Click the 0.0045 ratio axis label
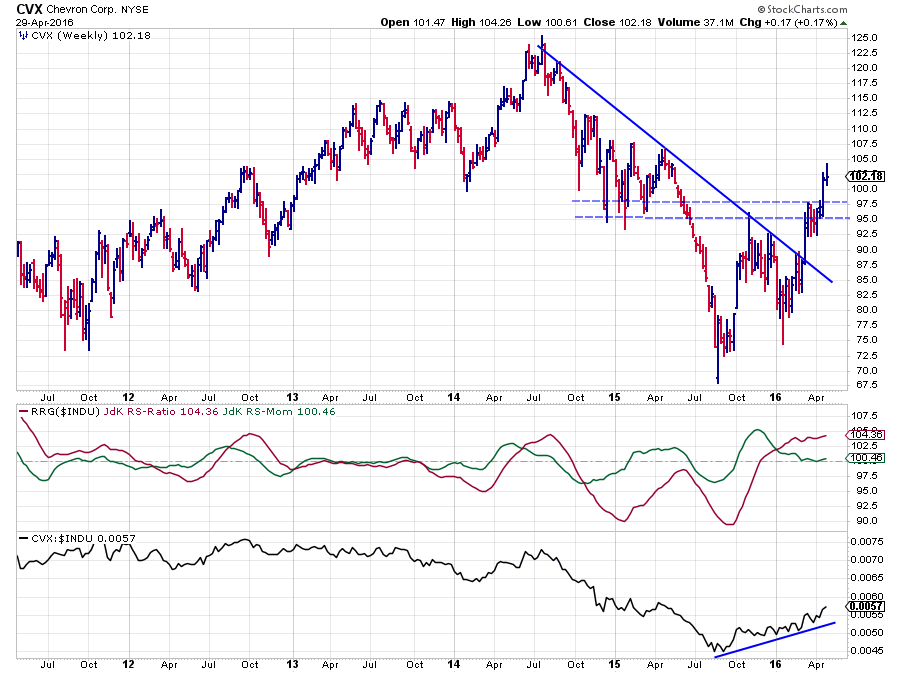The image size is (900, 673). coord(867,651)
